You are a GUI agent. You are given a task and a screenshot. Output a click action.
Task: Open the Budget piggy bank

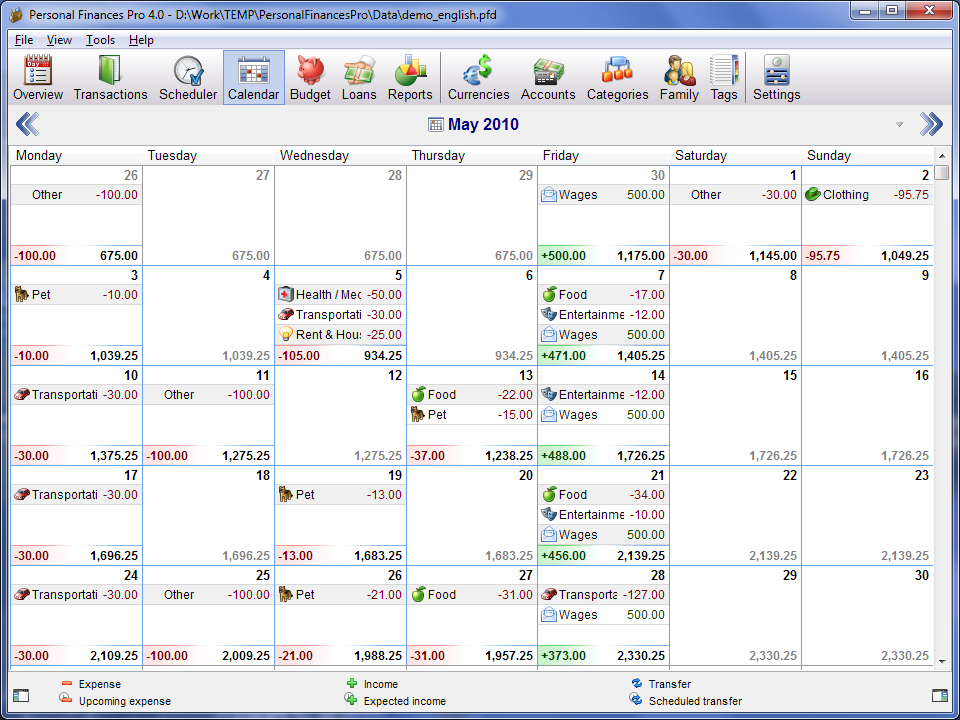[310, 78]
